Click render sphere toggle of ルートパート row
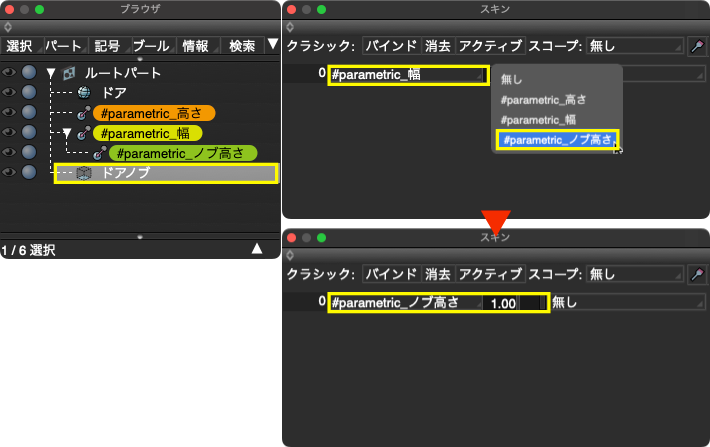The width and height of the screenshot is (710, 447). pyautogui.click(x=29, y=72)
